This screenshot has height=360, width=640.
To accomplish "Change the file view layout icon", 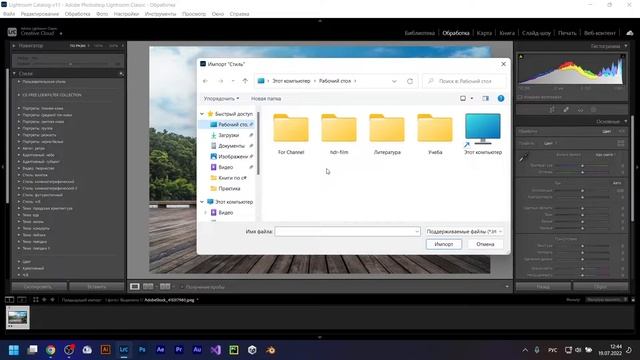I will (x=463, y=98).
